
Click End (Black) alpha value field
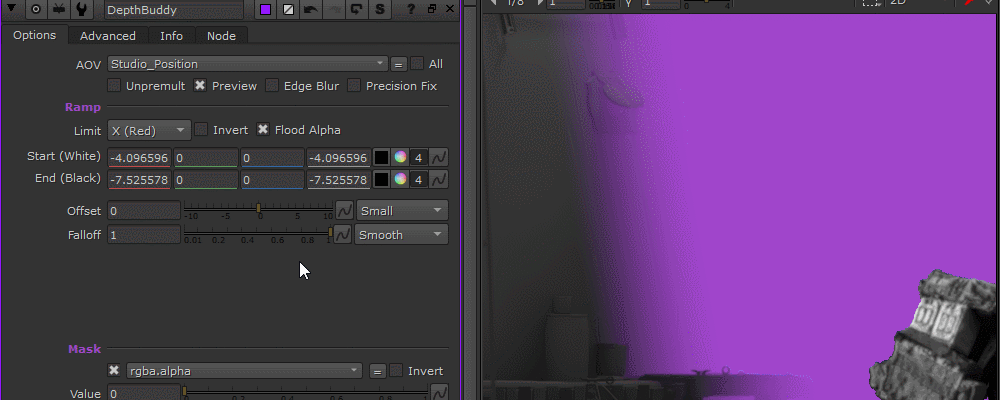[338, 180]
